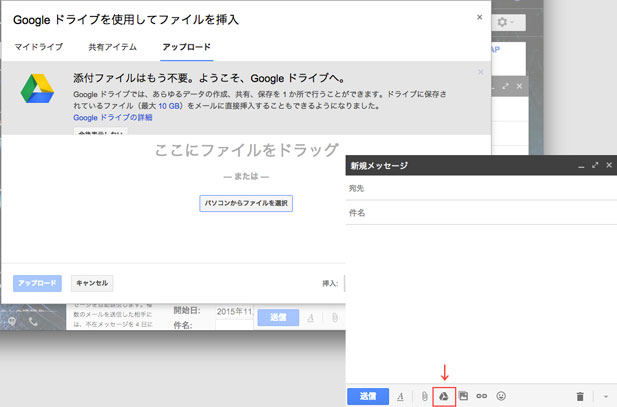Image resolution: width=617 pixels, height=407 pixels.
Task: Click the paperclip icon in background compose
Action: coord(334,318)
